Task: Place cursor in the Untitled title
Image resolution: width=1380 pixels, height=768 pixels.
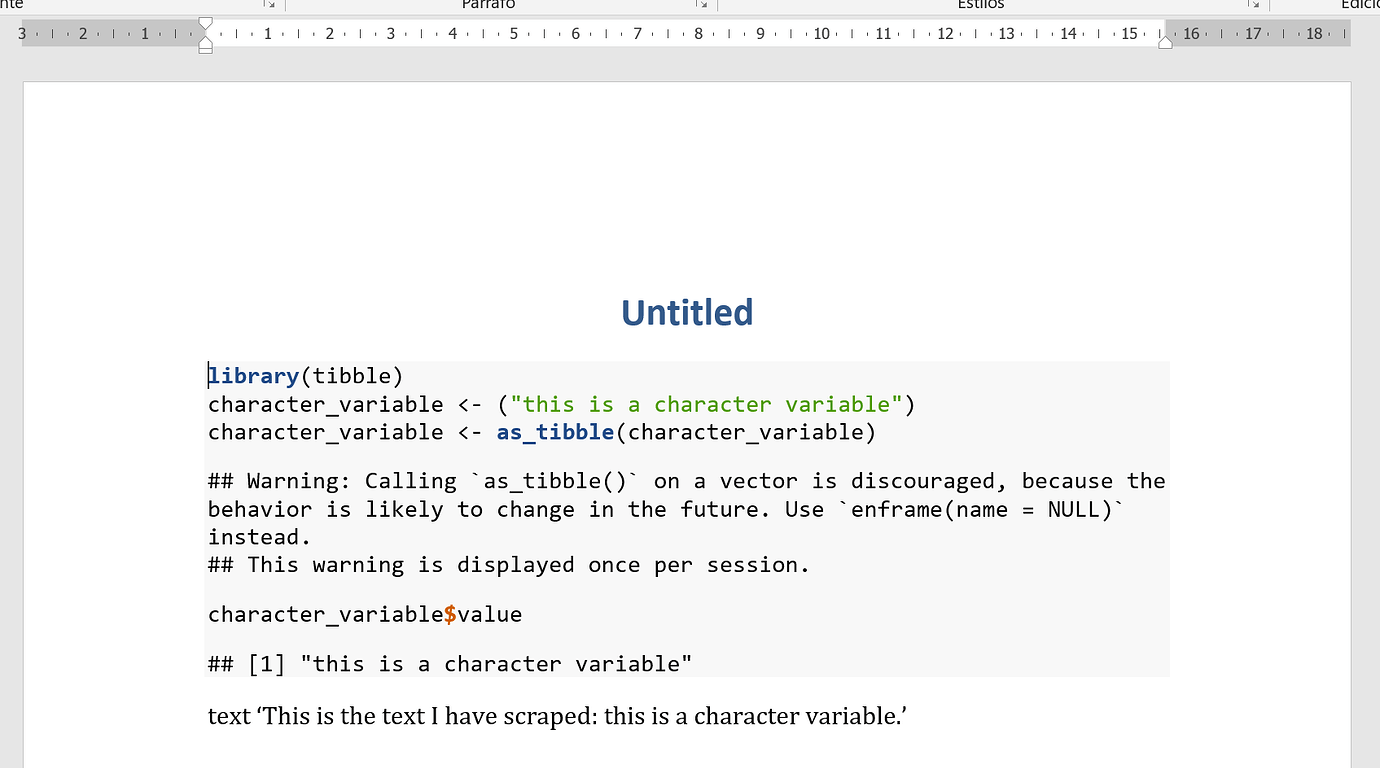Action: coord(687,312)
